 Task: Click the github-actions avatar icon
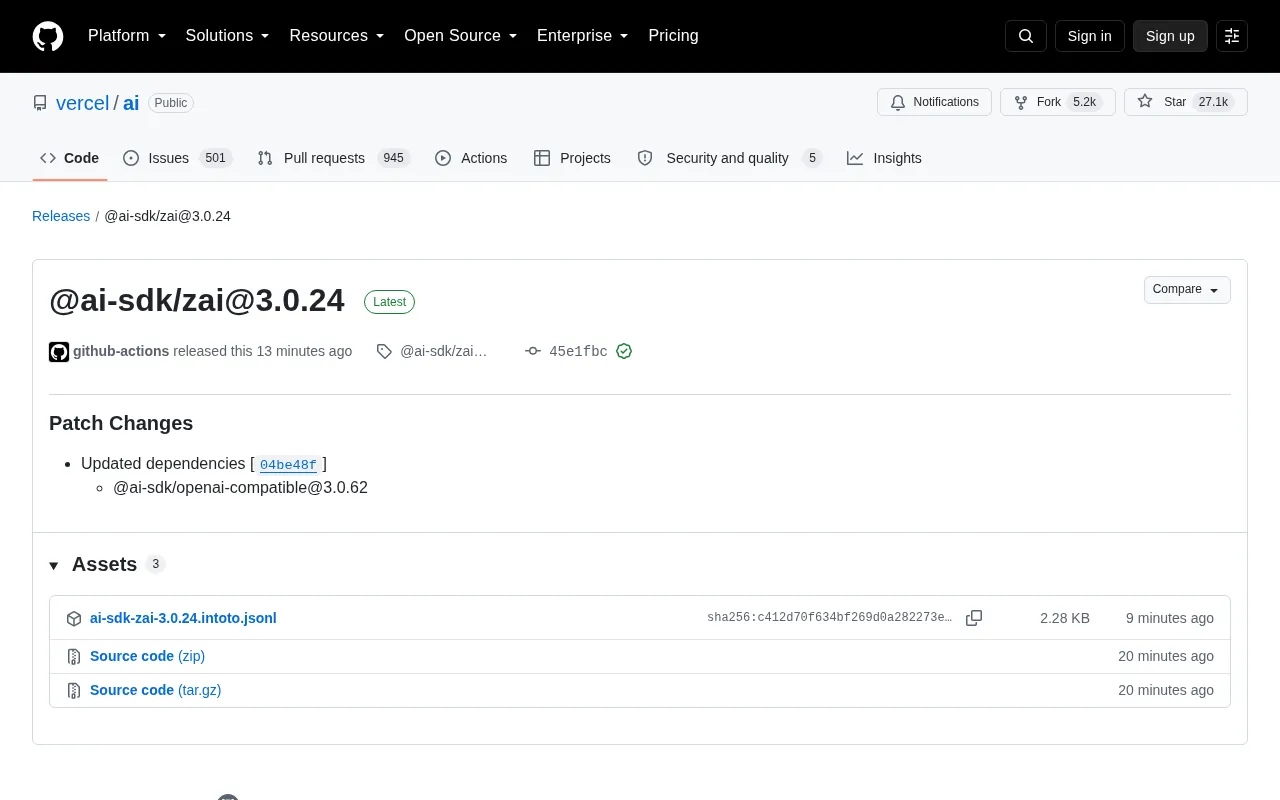click(x=59, y=351)
